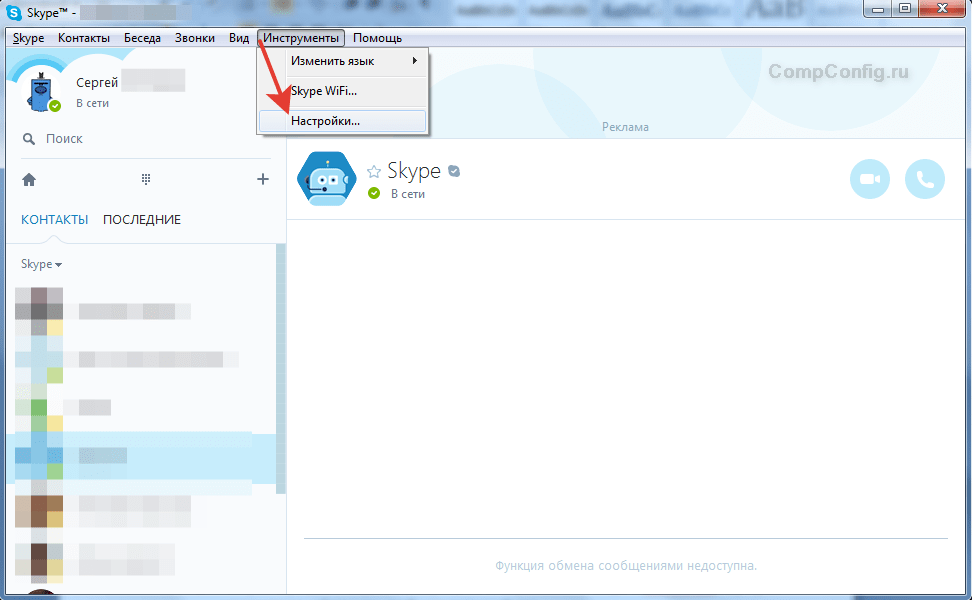Click the plus add contact icon
Image resolution: width=972 pixels, height=600 pixels.
[263, 179]
